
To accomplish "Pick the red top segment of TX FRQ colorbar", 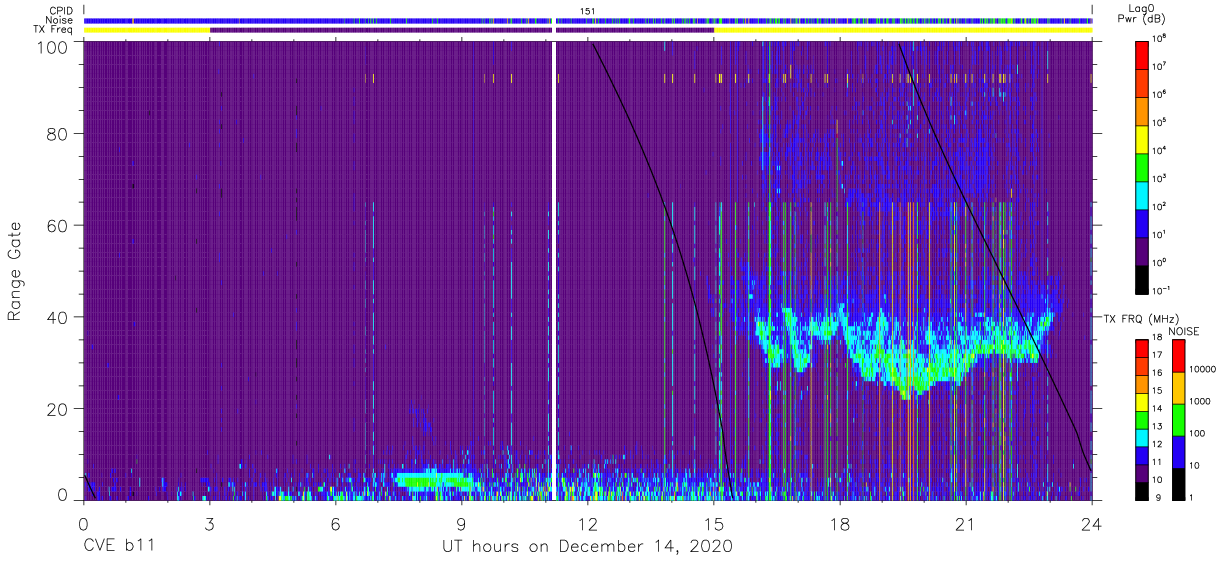I will [x=1143, y=348].
